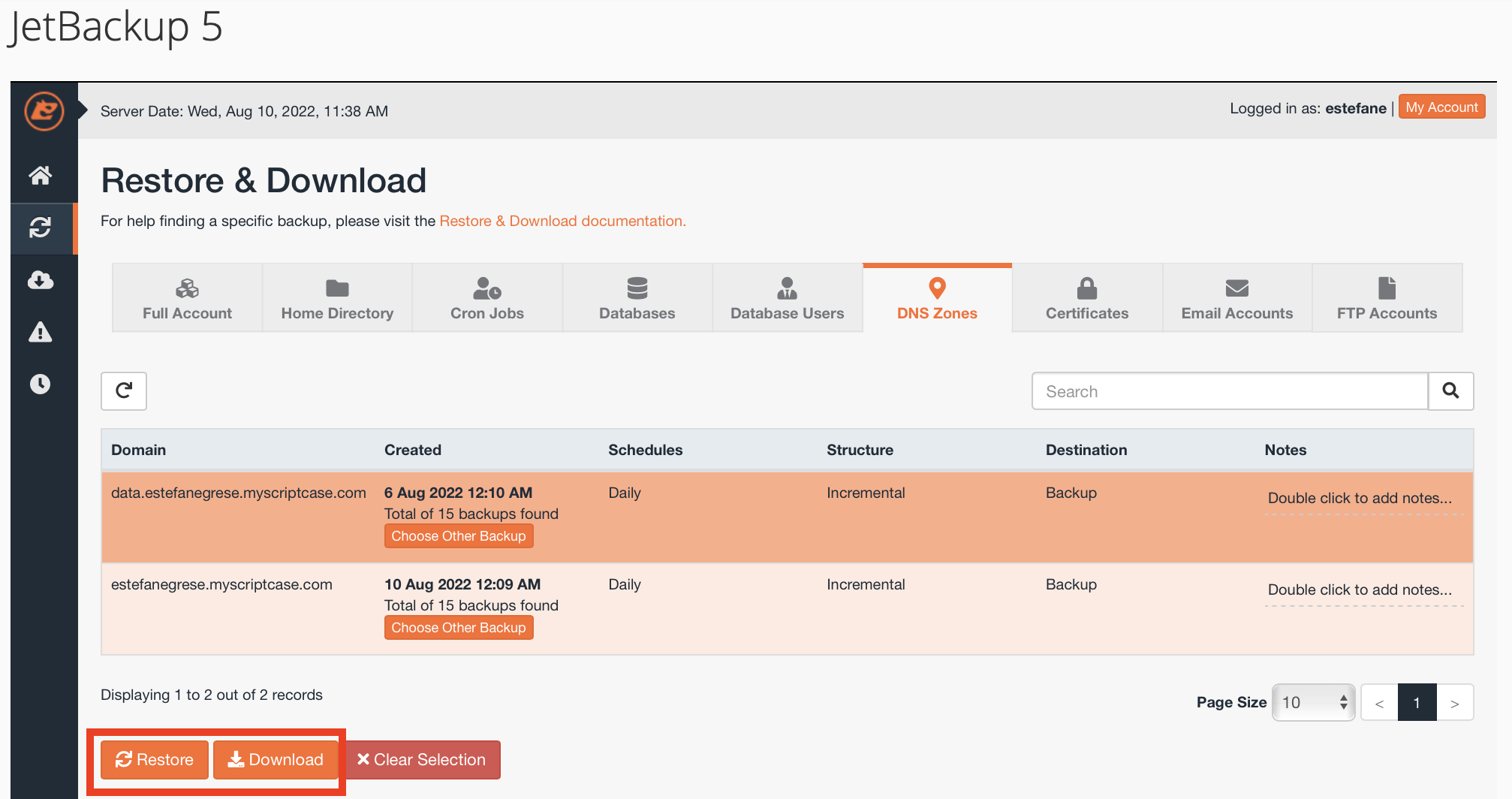Screen dimensions: 1512x799
Task: Click the 6 Aug 2022 12:10 AM date
Action: tap(458, 493)
